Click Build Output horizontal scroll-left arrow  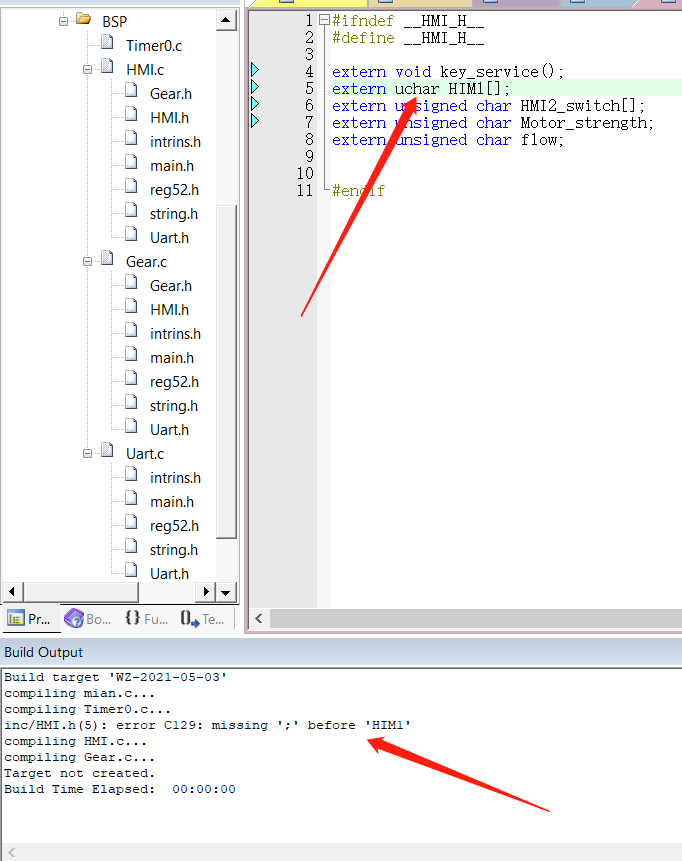point(12,853)
